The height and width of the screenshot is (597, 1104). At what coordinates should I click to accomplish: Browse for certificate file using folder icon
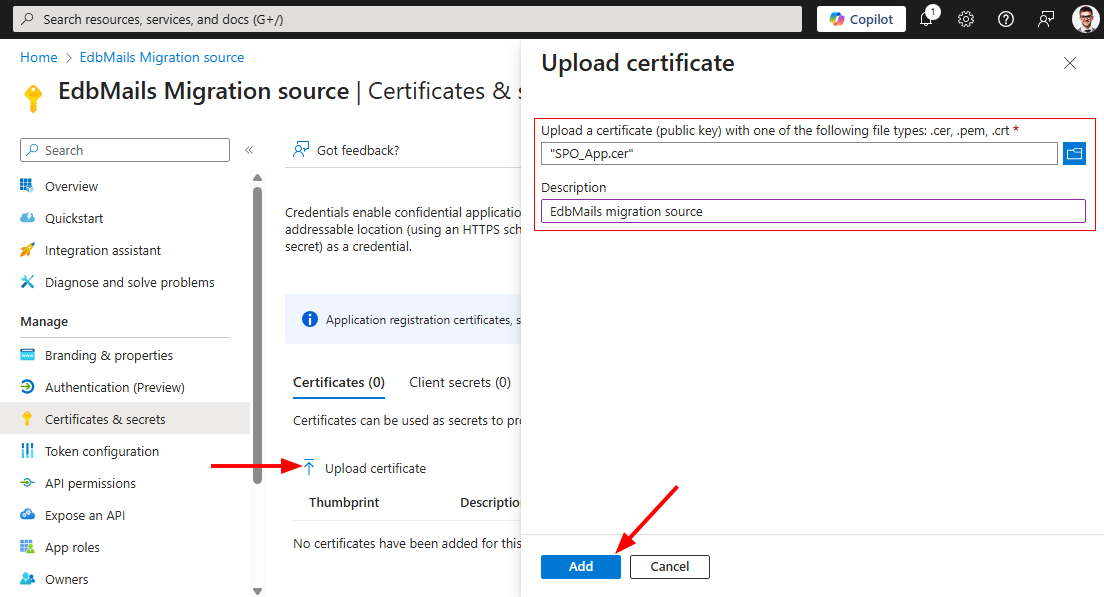click(1074, 154)
